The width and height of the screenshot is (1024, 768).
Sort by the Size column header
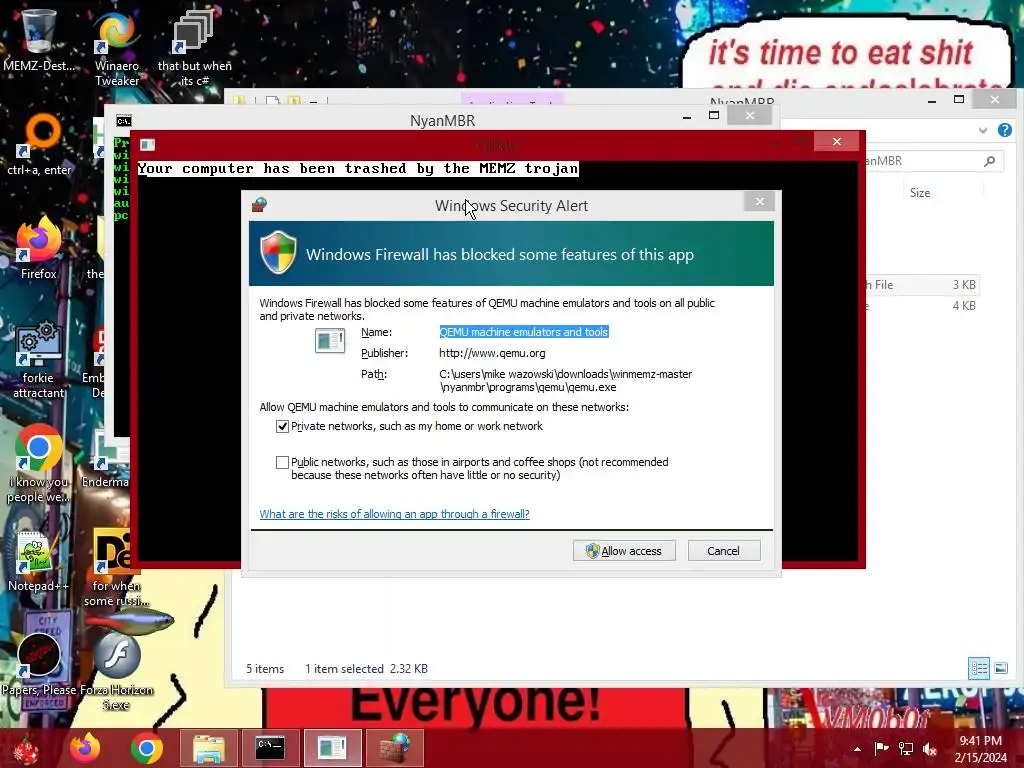pyautogui.click(x=920, y=193)
